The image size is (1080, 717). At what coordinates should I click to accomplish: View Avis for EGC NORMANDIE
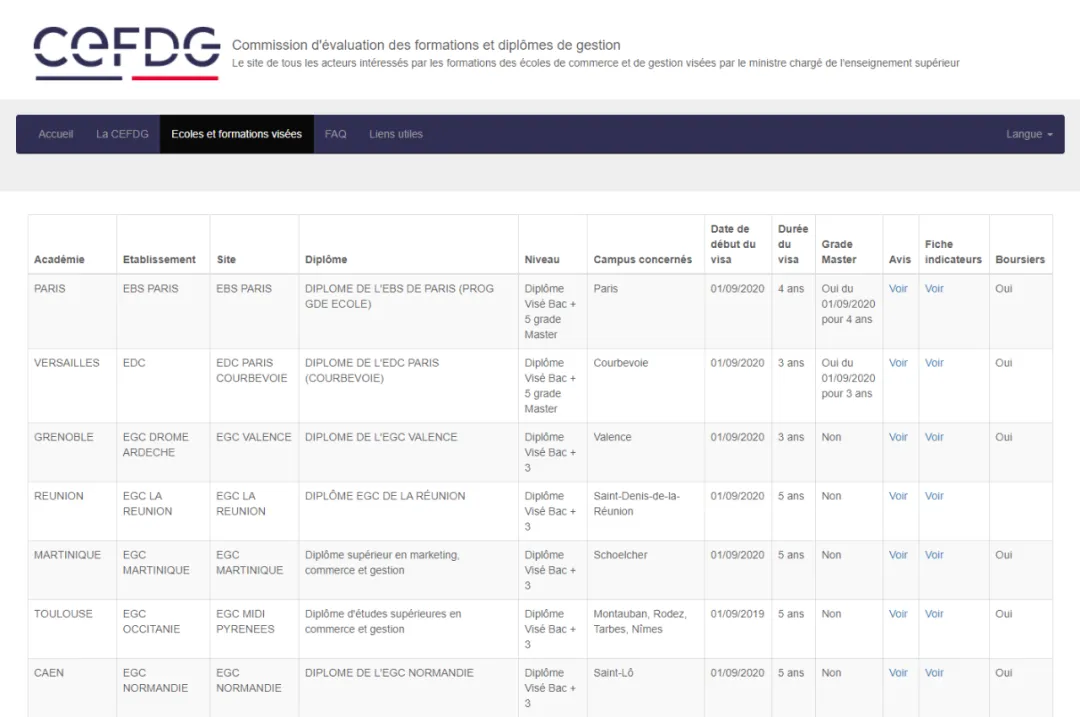point(897,673)
